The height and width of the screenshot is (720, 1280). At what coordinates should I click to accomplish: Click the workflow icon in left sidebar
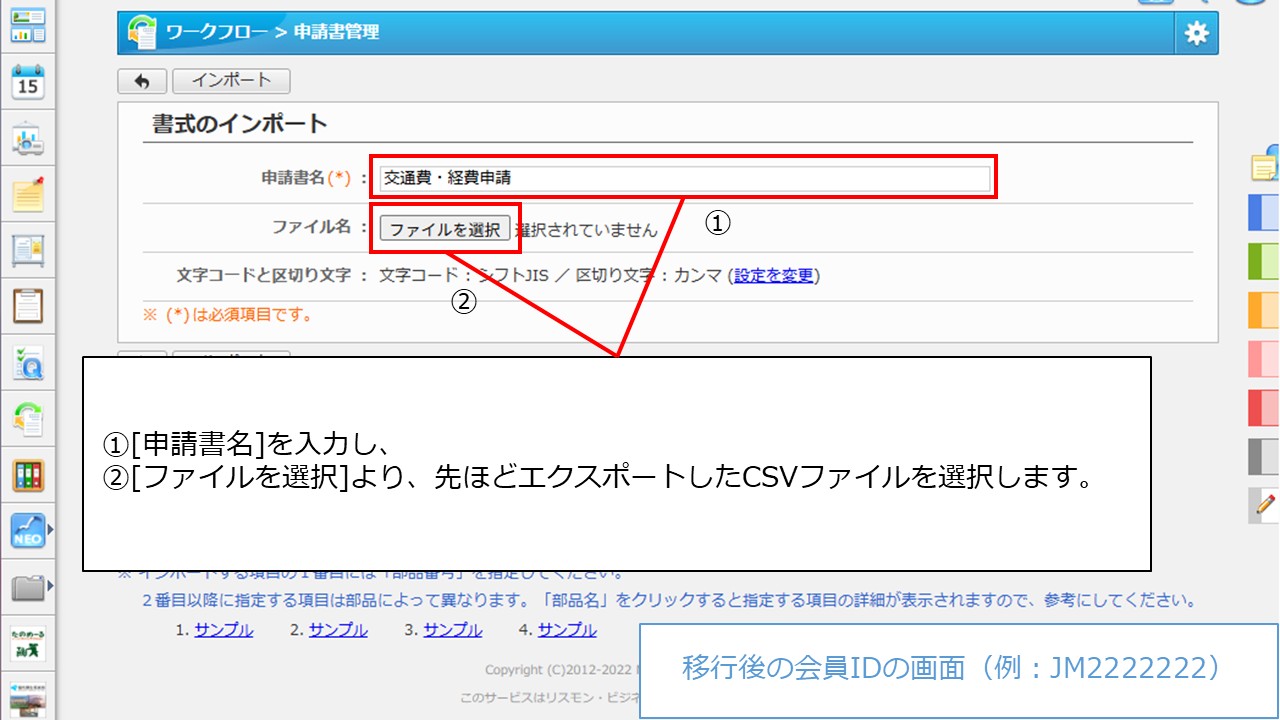[x=27, y=418]
